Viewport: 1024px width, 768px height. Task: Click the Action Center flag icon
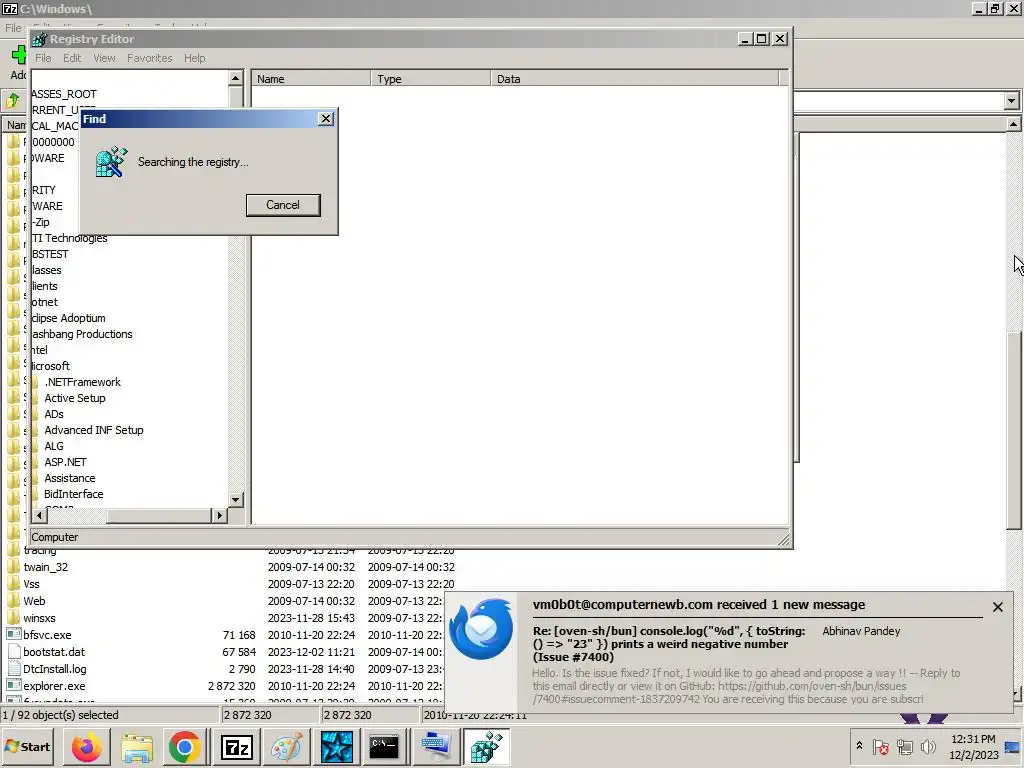click(x=880, y=746)
